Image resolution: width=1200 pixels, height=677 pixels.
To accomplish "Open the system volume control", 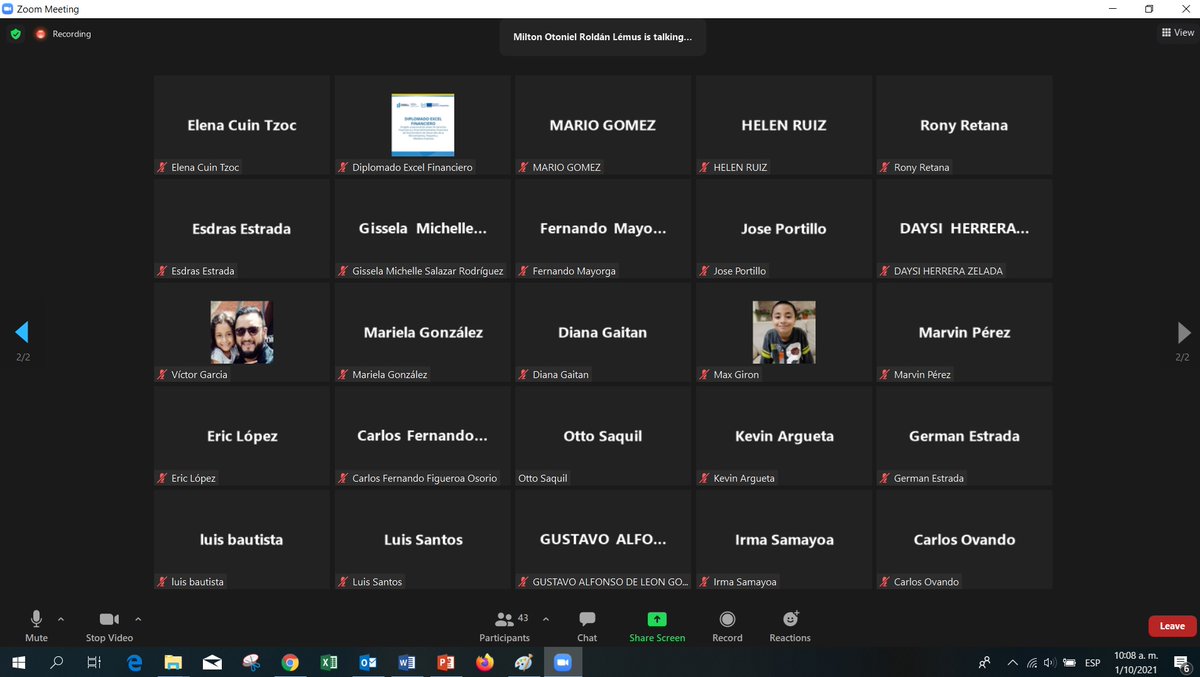I will [x=1048, y=662].
